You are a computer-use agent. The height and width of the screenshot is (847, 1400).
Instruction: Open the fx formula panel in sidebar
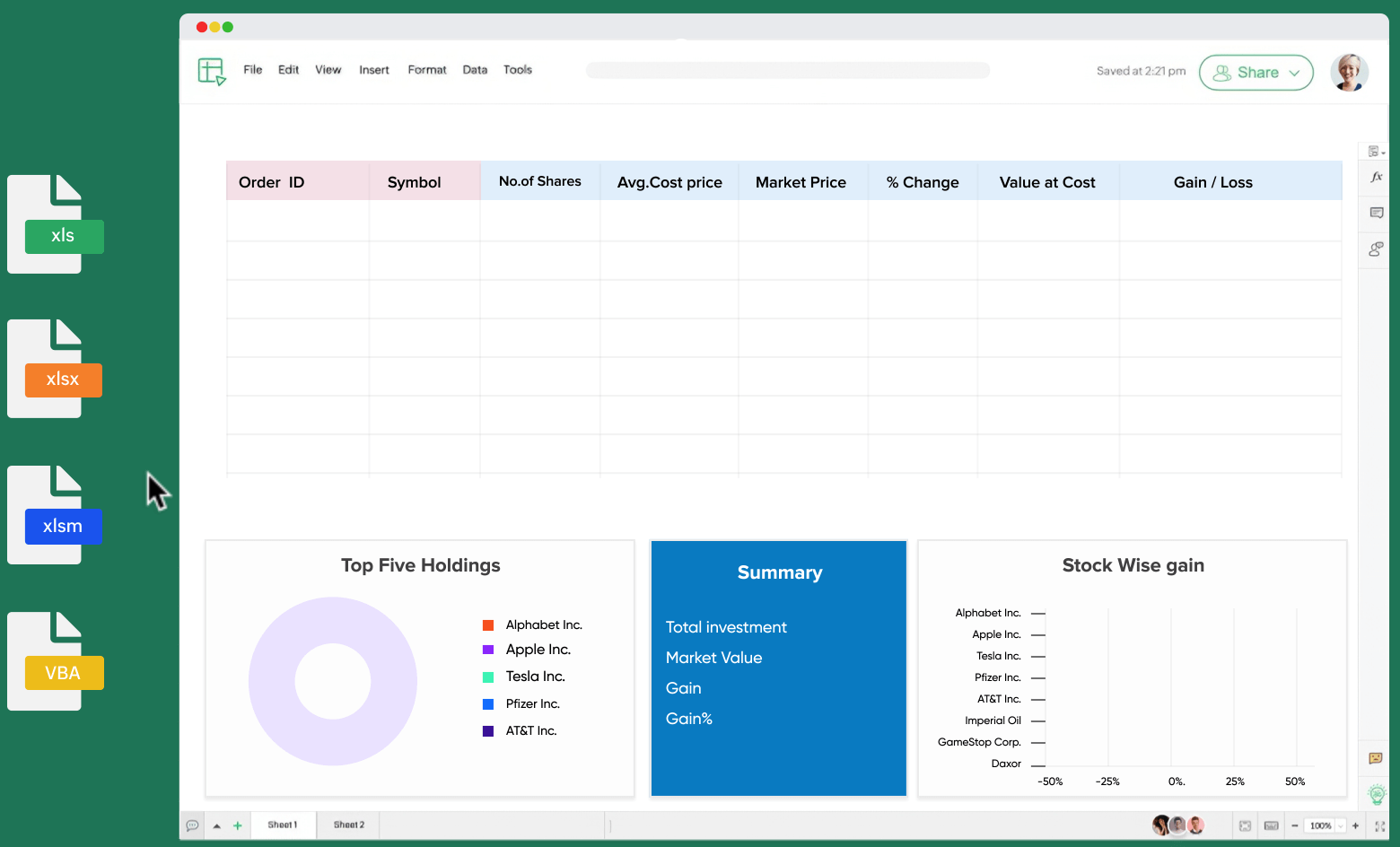(1376, 178)
